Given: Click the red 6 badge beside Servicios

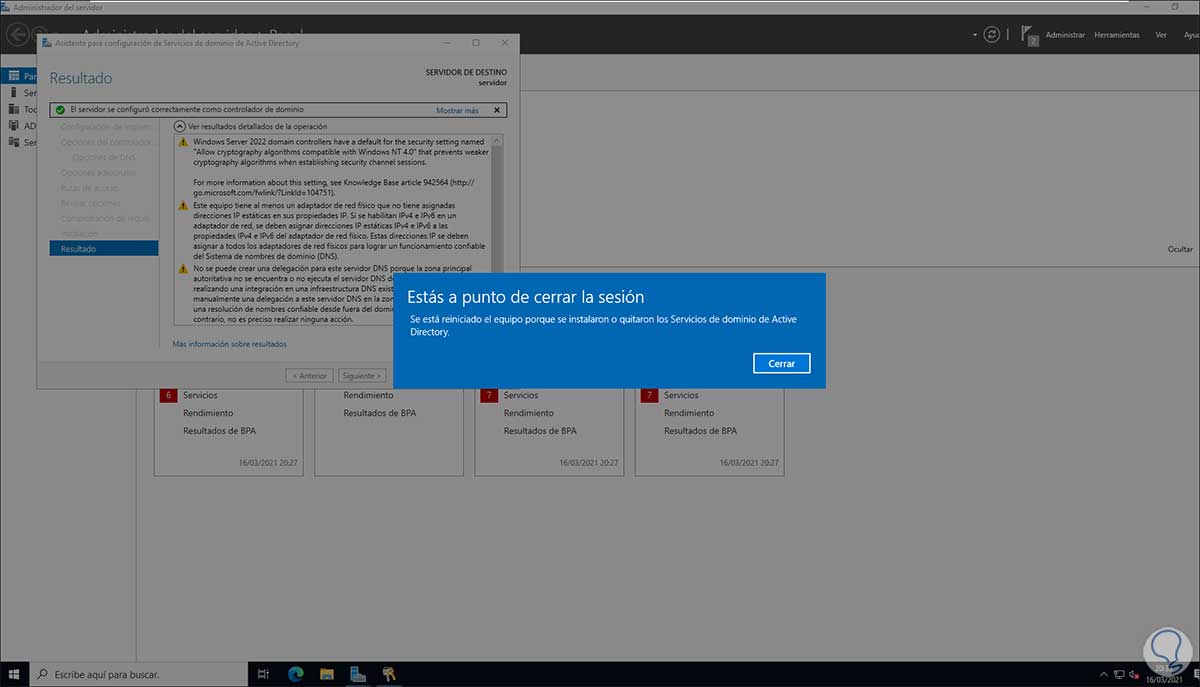Looking at the screenshot, I should click(167, 396).
